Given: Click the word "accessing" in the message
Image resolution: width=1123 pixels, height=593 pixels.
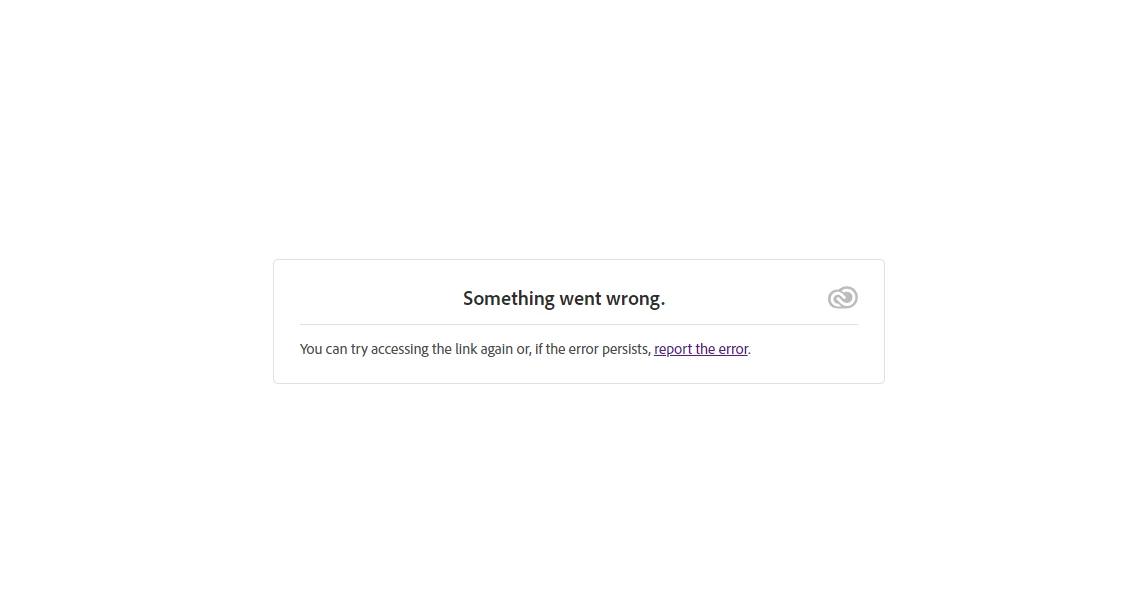Looking at the screenshot, I should (400, 349).
